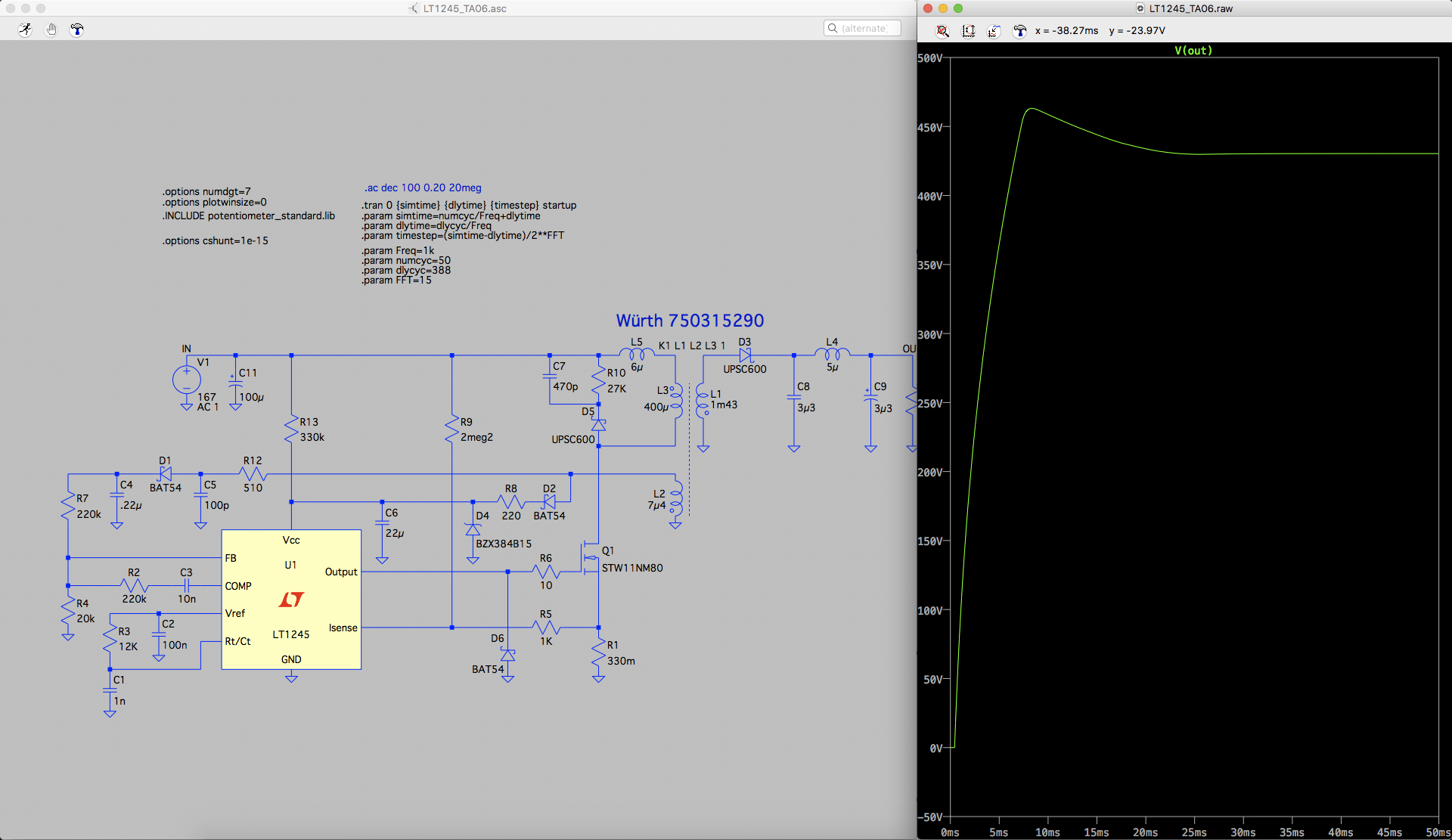Click the '.ac dec 100 0.20 20meg' directive
The width and height of the screenshot is (1452, 840).
[x=423, y=188]
